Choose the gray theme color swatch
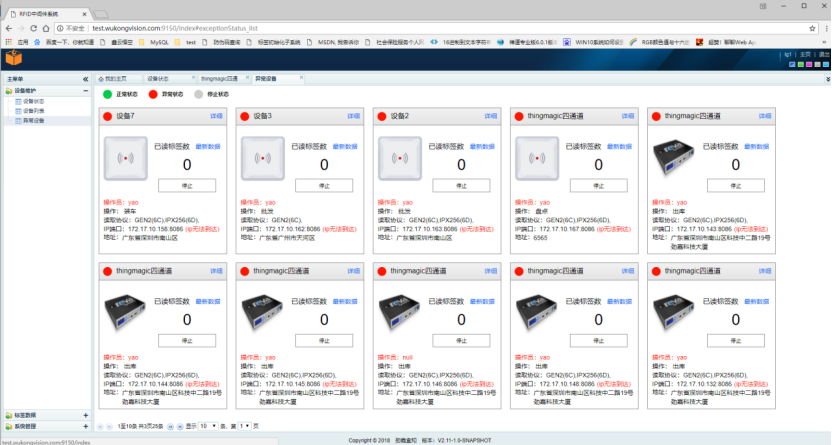 pos(818,65)
